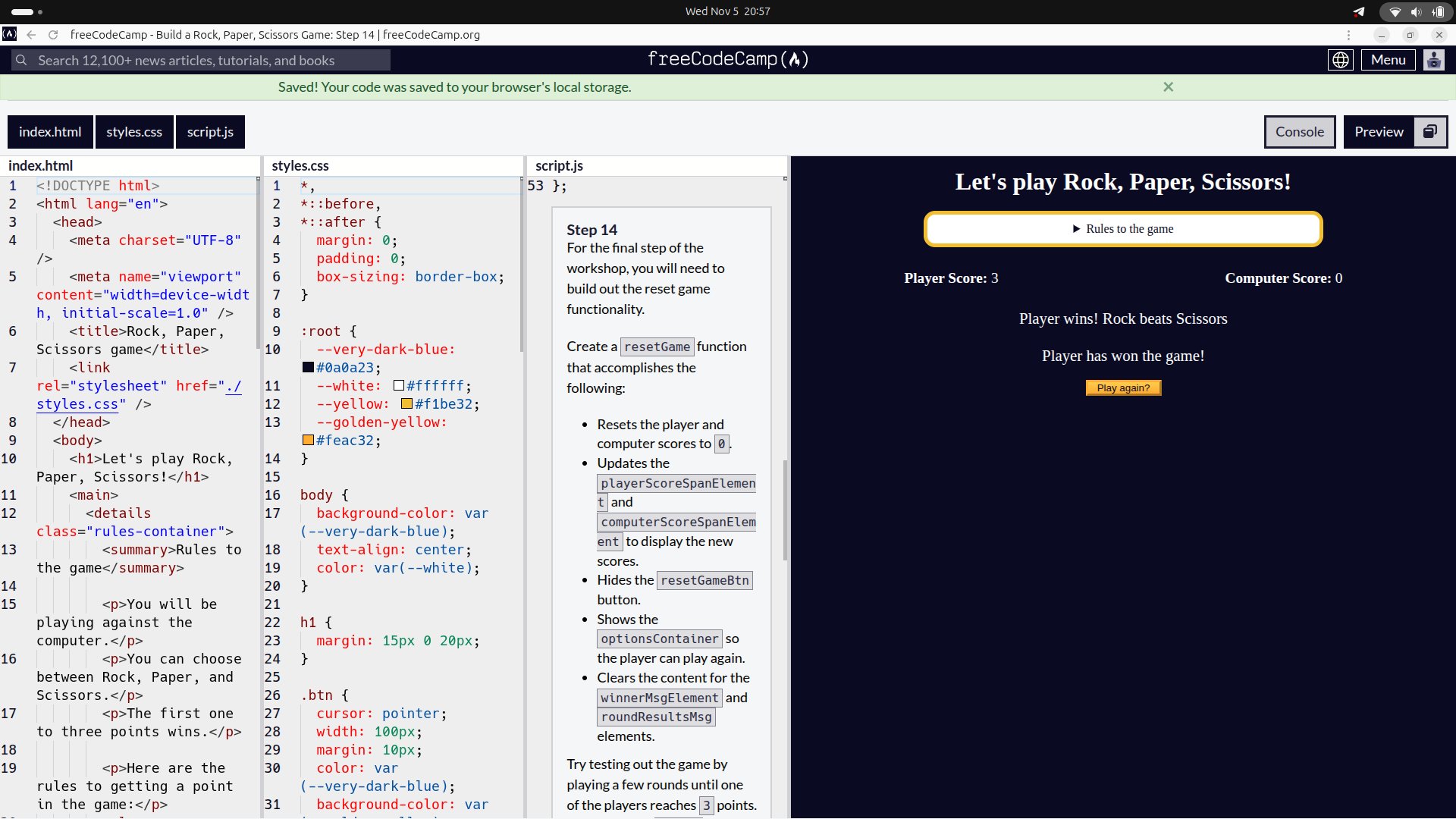Open system volume and network menu
Viewport: 1456px width, 819px height.
(1415, 11)
